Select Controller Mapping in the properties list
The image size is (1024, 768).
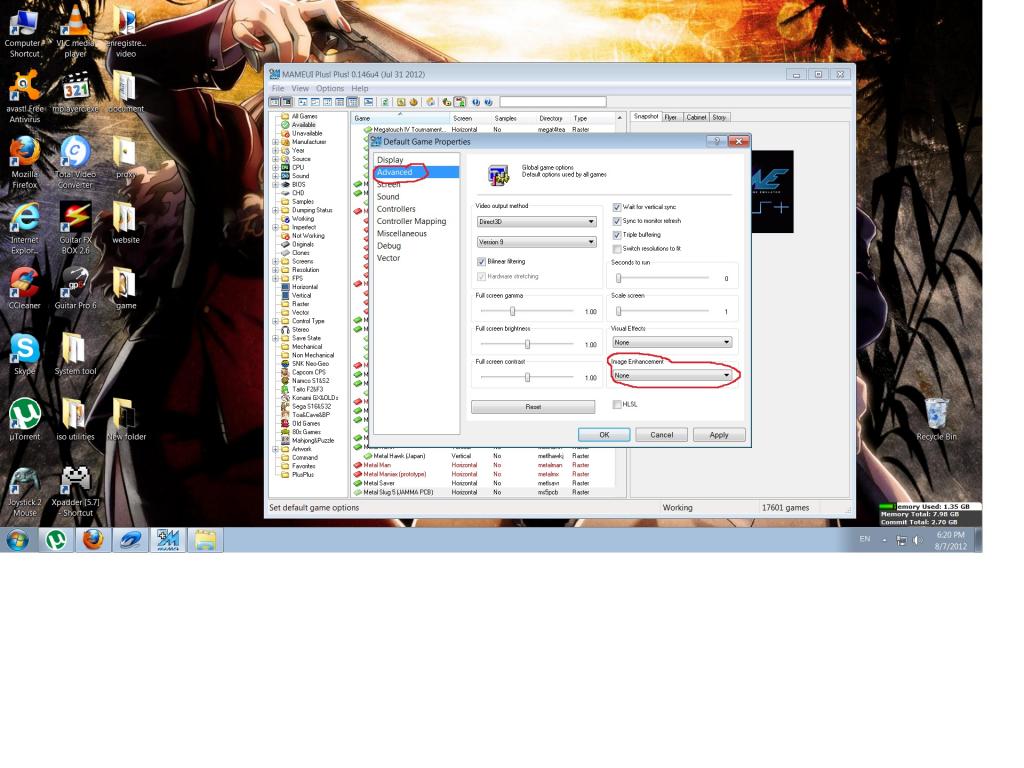pos(411,221)
